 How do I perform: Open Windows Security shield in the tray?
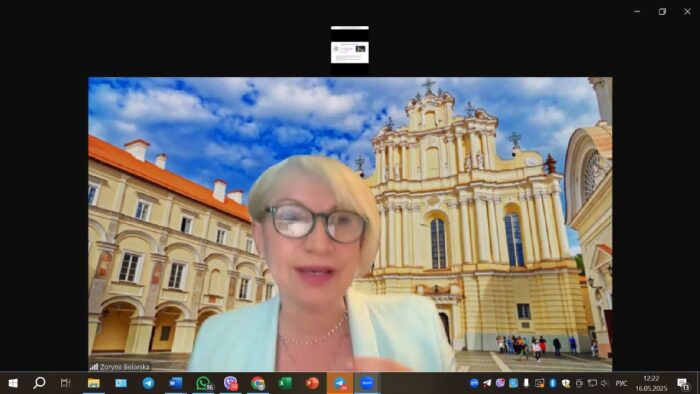coord(566,383)
